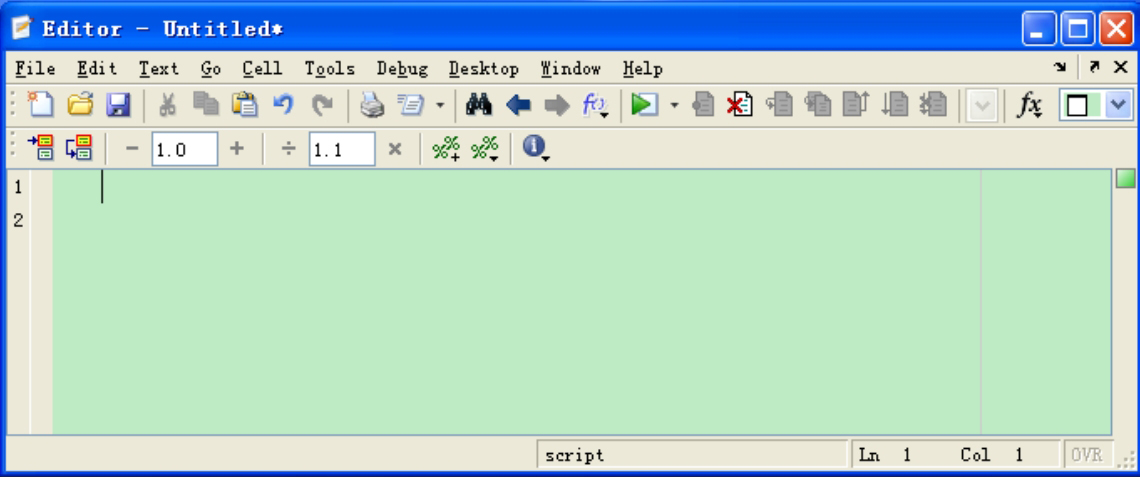
Task: Click the 1.0 increment value field
Action: pos(184,149)
